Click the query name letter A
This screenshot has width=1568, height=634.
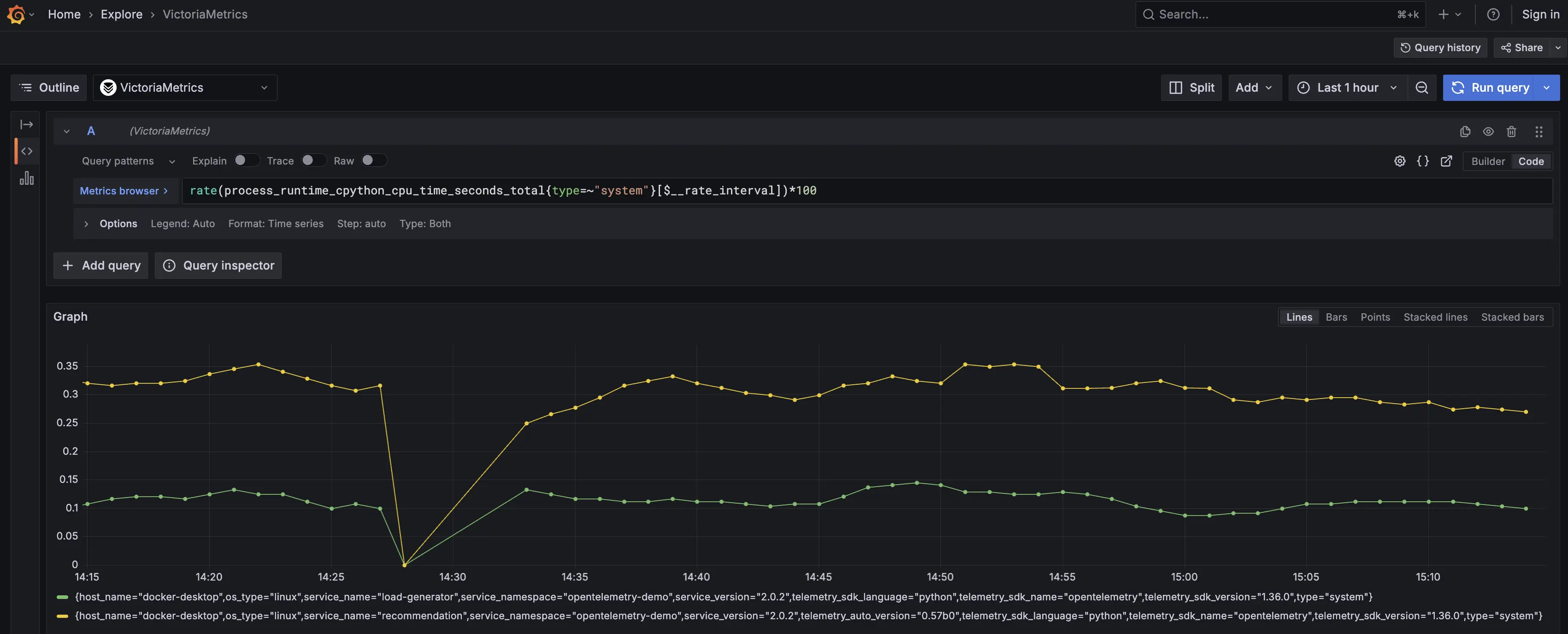coord(91,131)
